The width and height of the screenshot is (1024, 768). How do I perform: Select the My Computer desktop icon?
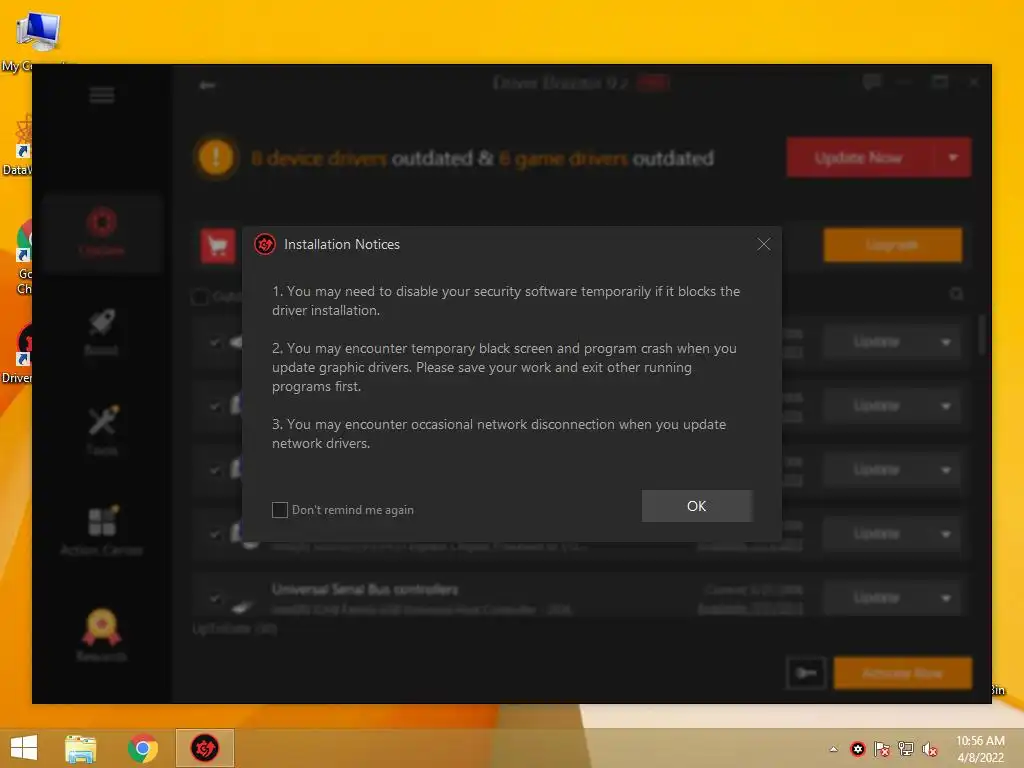coord(36,39)
